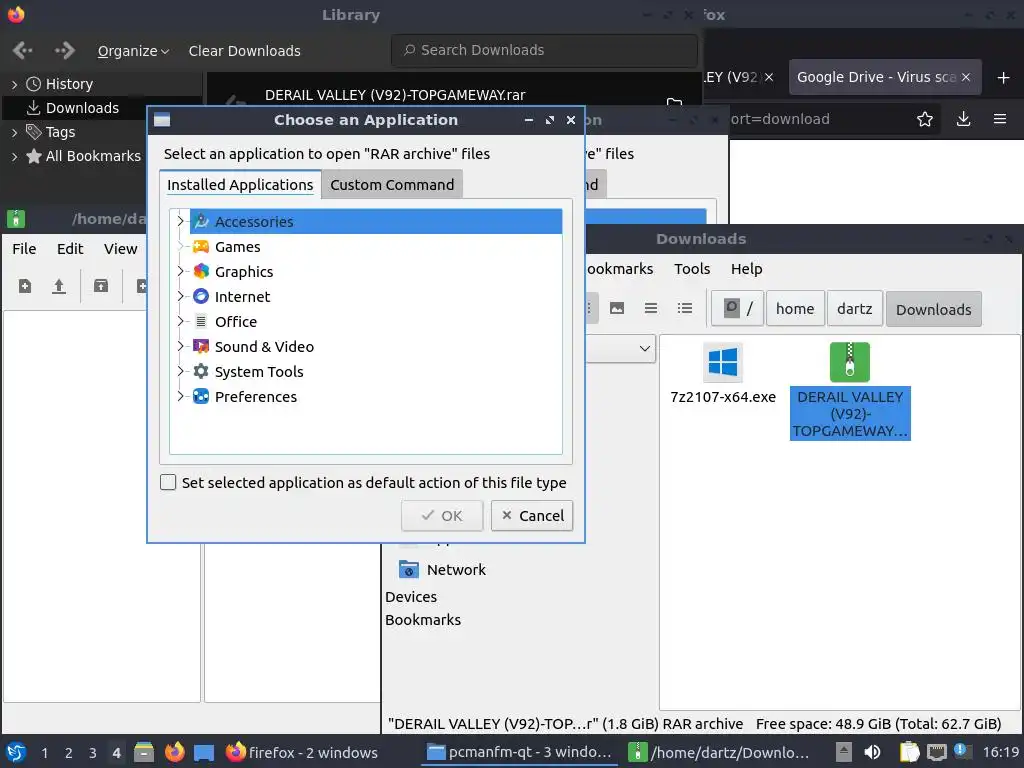This screenshot has width=1024, height=768.
Task: Click the Search Downloads field
Action: pos(545,50)
